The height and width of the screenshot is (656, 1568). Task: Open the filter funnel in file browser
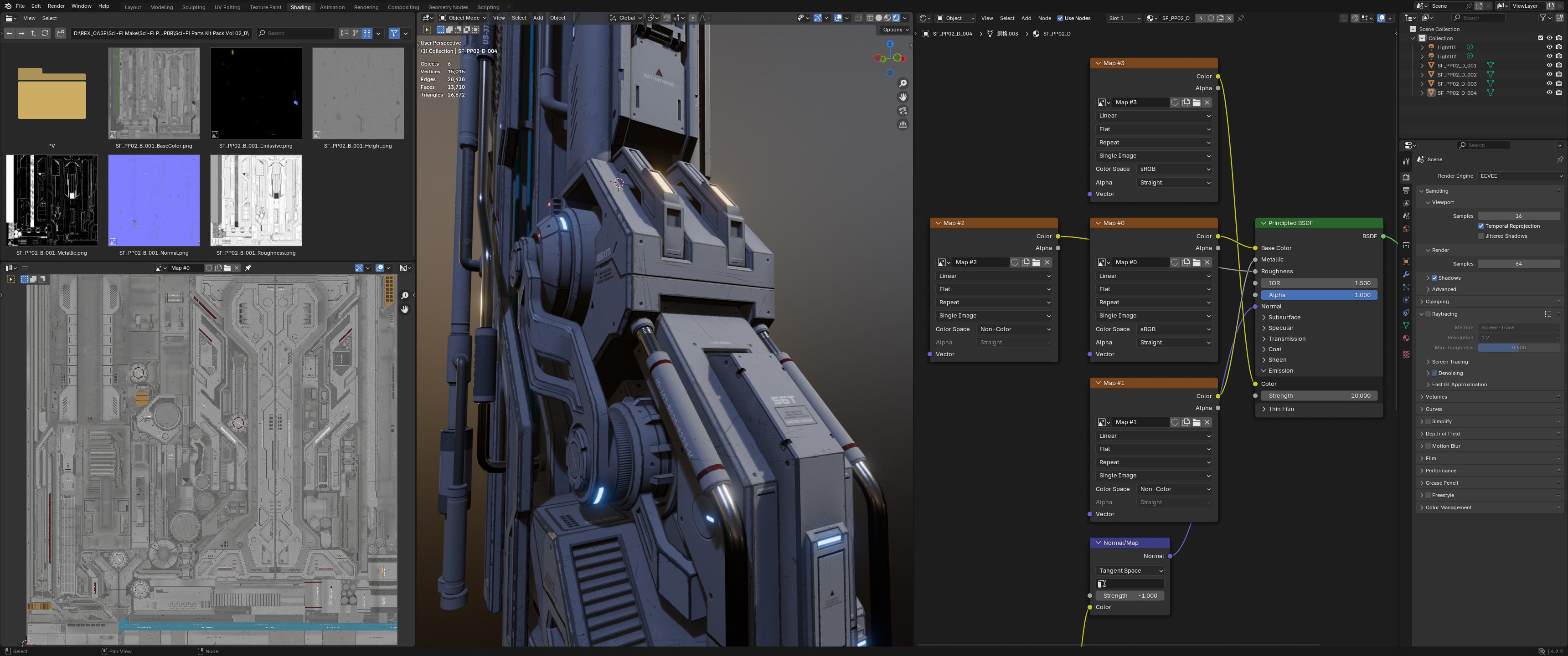(x=394, y=33)
